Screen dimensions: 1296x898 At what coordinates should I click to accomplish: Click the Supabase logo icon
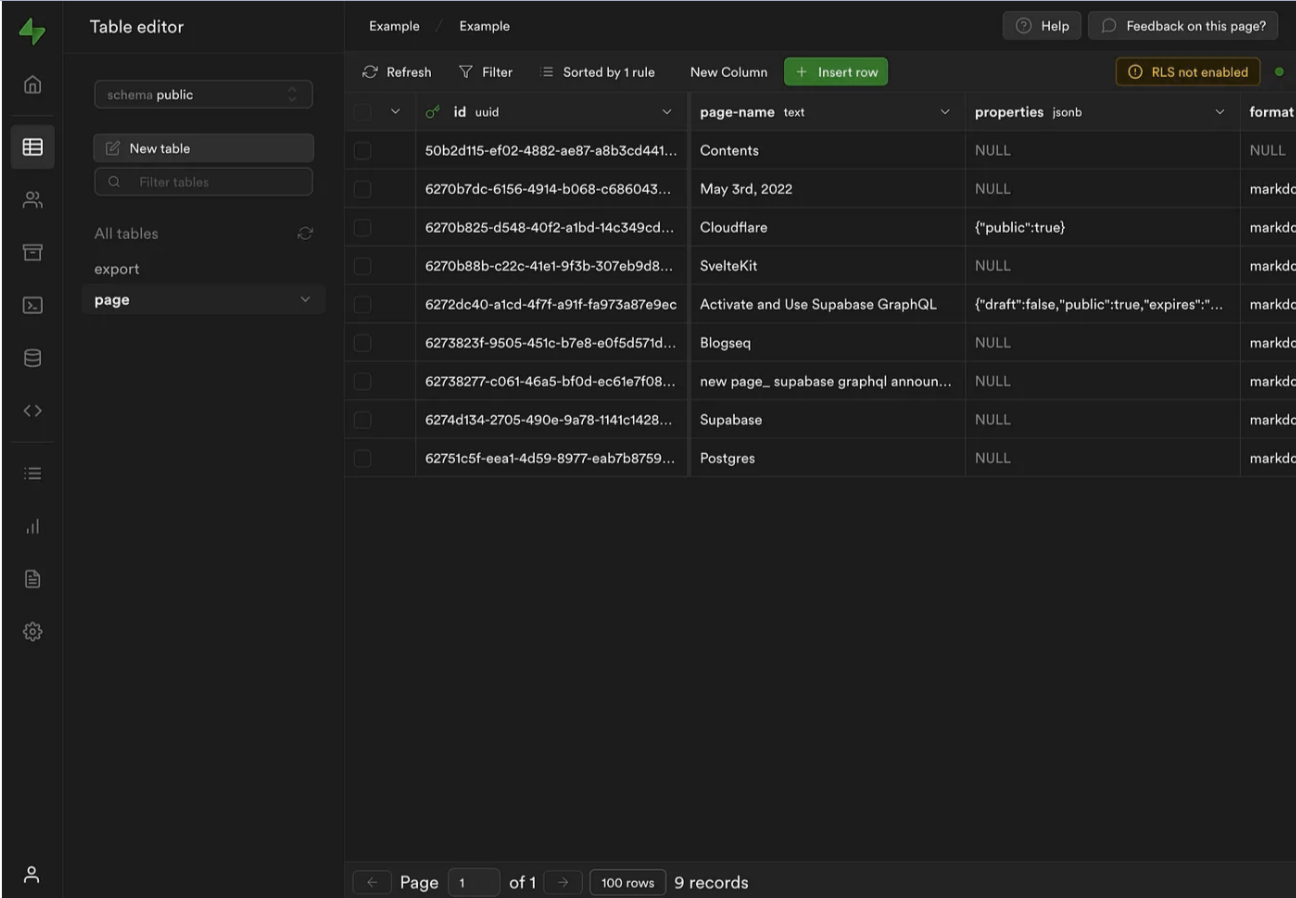(x=32, y=30)
